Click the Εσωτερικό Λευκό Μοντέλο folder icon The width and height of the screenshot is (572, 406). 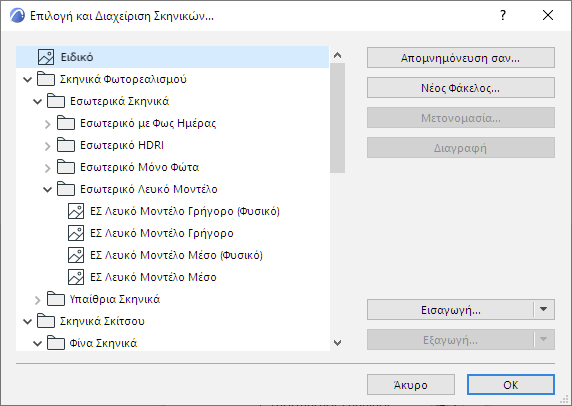pyautogui.click(x=66, y=189)
